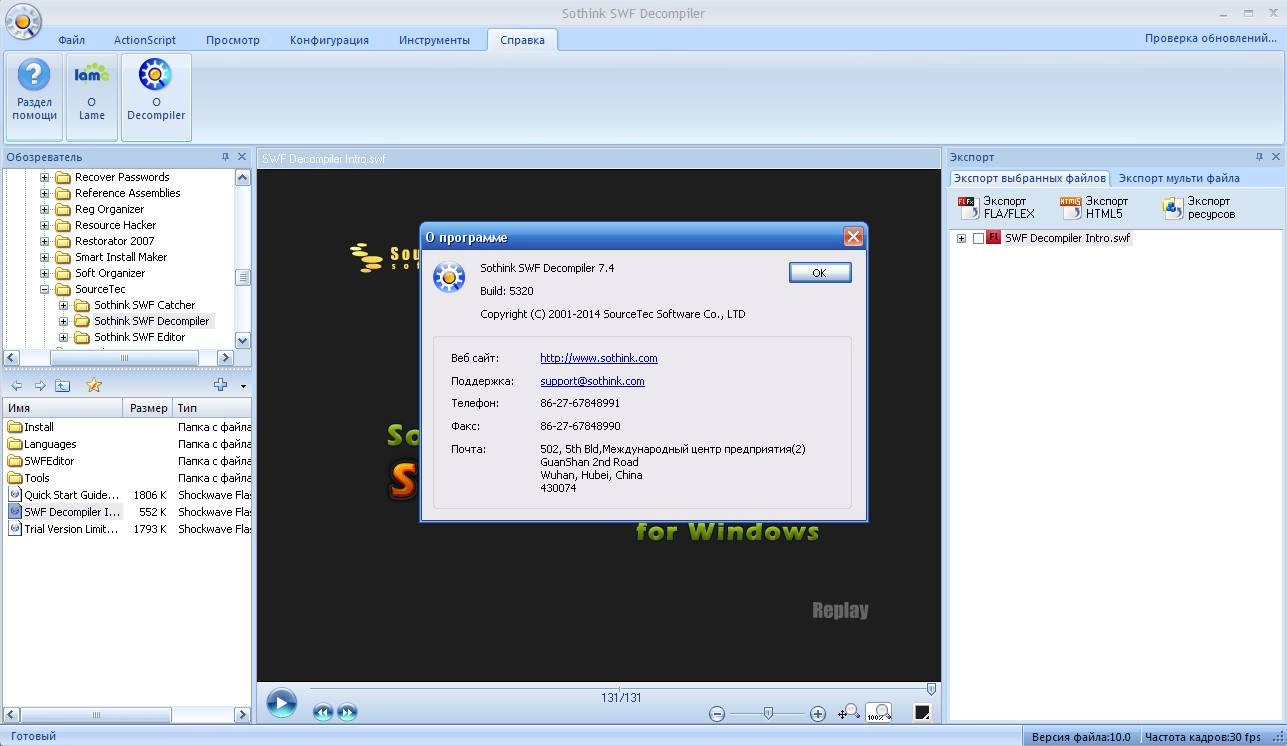The height and width of the screenshot is (746, 1287).
Task: Click the explorer Back arrow icon
Action: coord(17,385)
